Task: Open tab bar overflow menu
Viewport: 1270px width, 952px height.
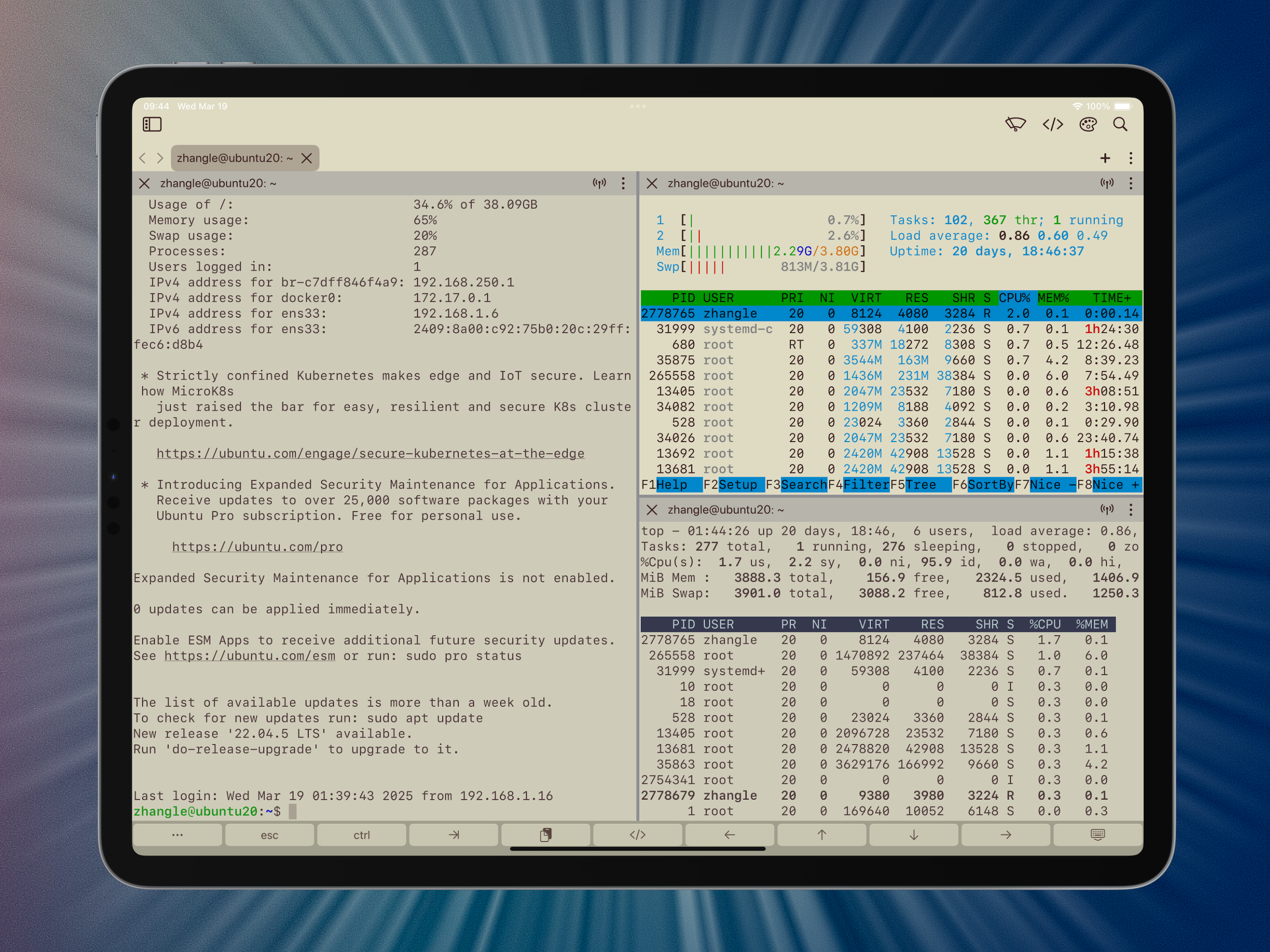Action: coord(1131,158)
